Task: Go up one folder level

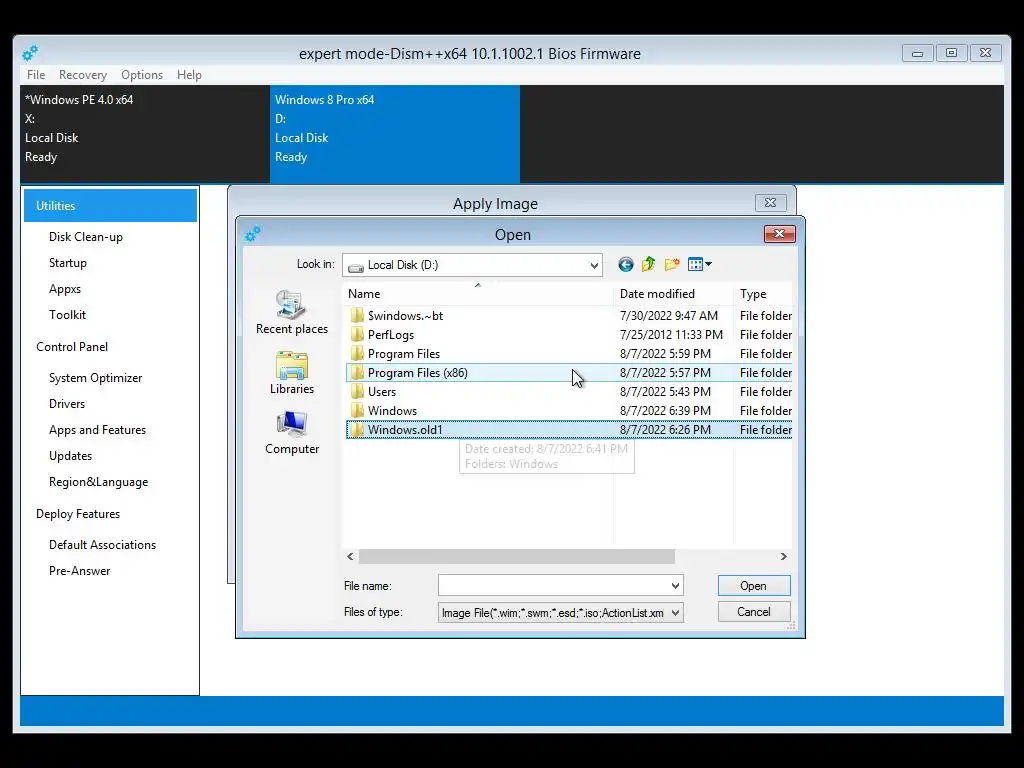Action: tap(648, 264)
